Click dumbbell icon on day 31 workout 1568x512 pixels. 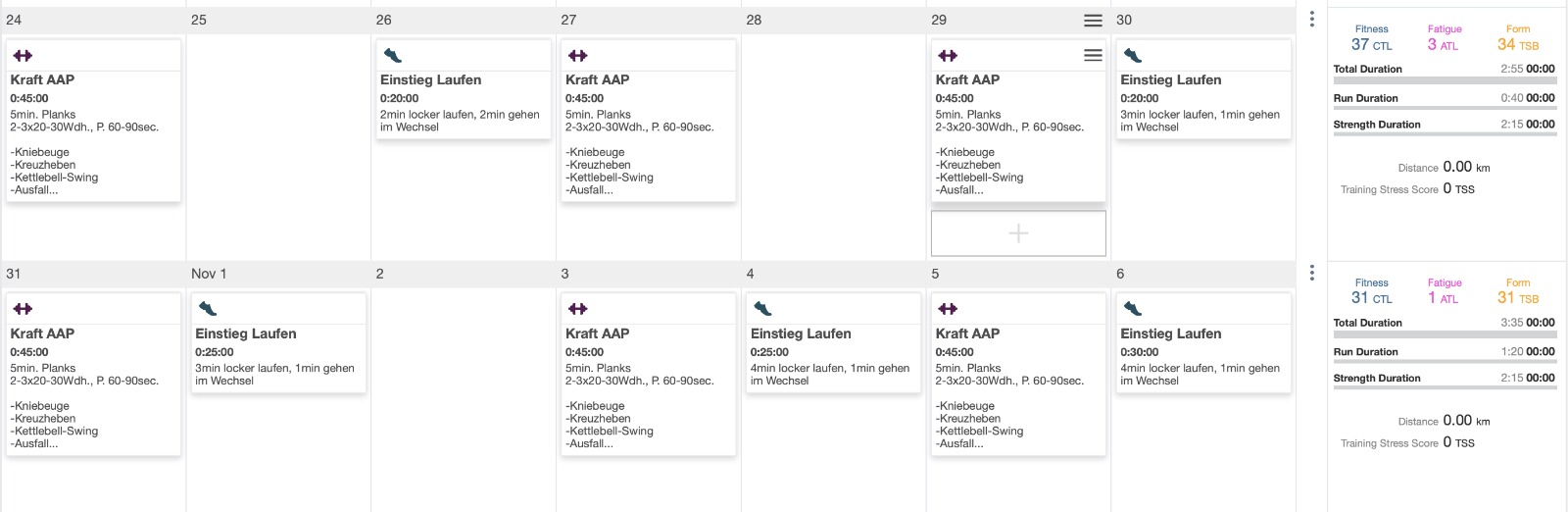coord(23,309)
